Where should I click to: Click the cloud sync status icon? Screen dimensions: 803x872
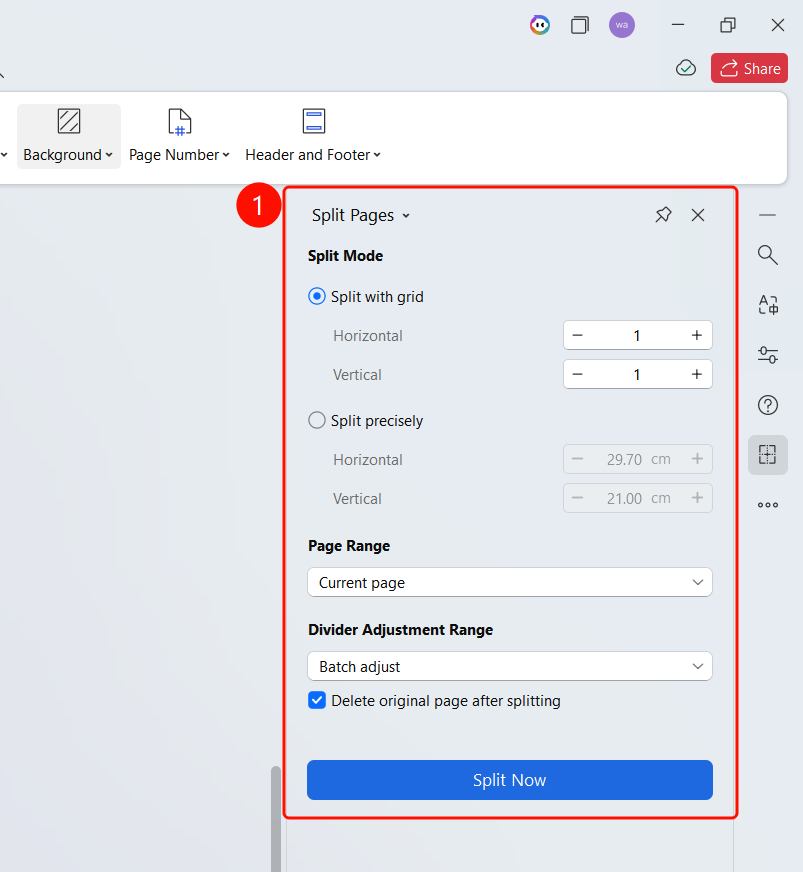point(686,68)
